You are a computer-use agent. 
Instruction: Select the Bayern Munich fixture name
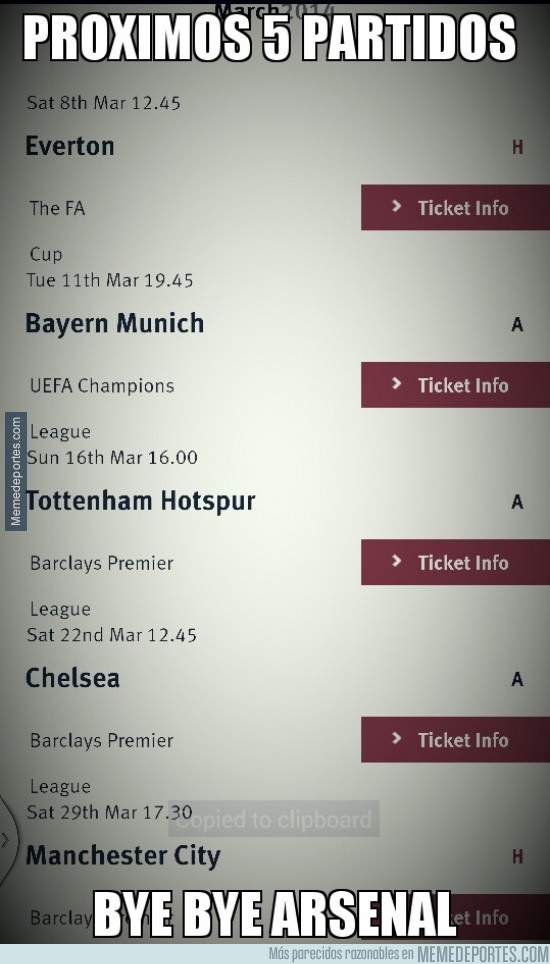click(115, 324)
